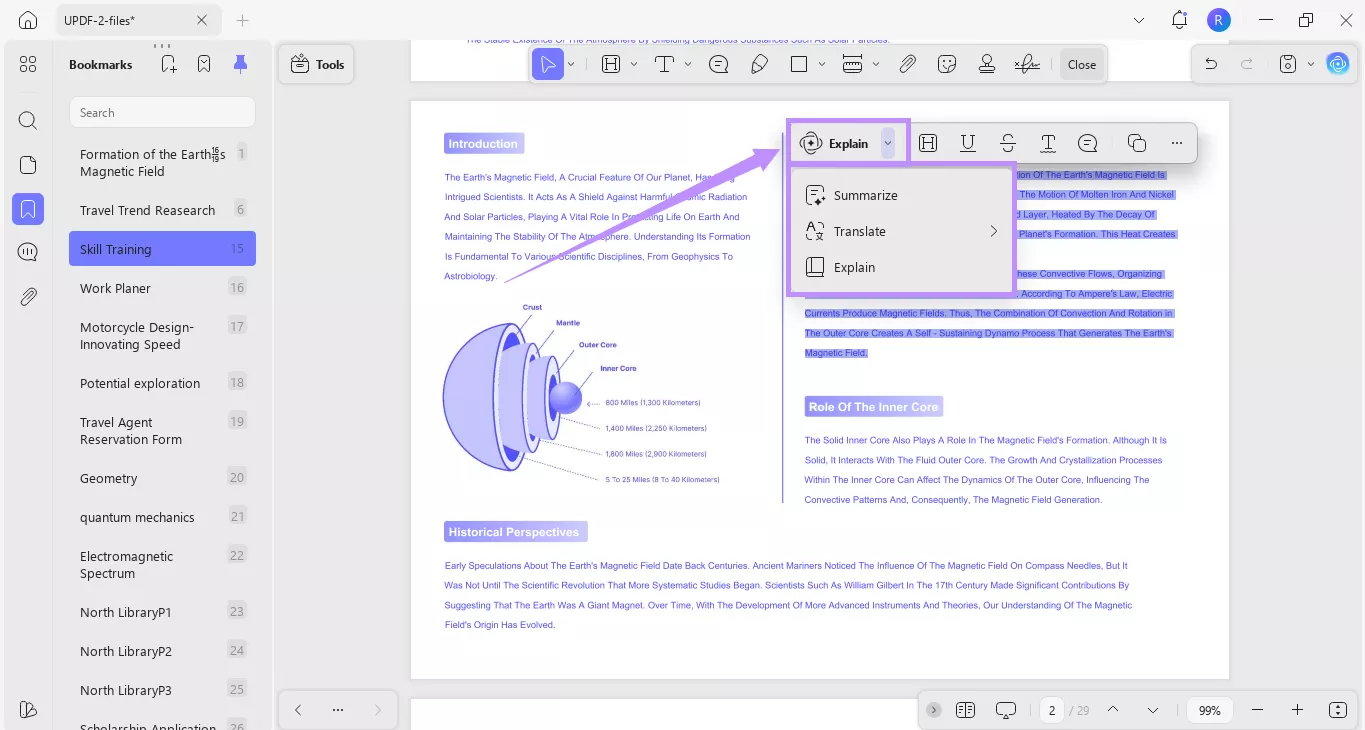Expand the Translate submenu arrow

pyautogui.click(x=994, y=231)
